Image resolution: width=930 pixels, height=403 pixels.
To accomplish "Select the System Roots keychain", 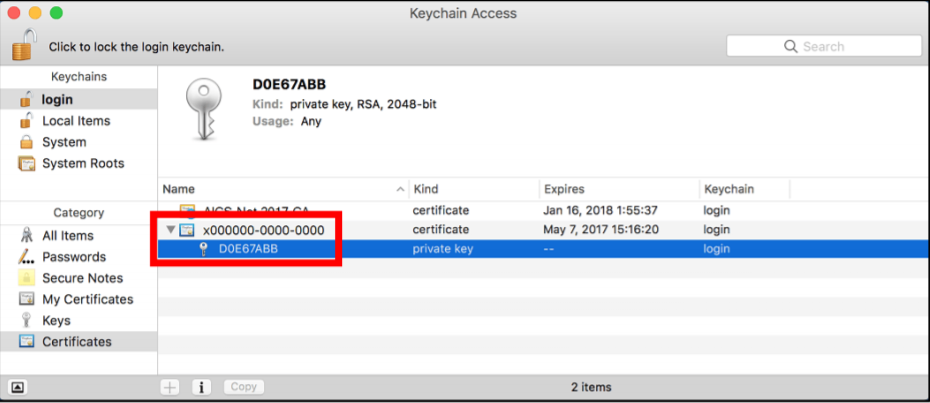I will (x=82, y=163).
